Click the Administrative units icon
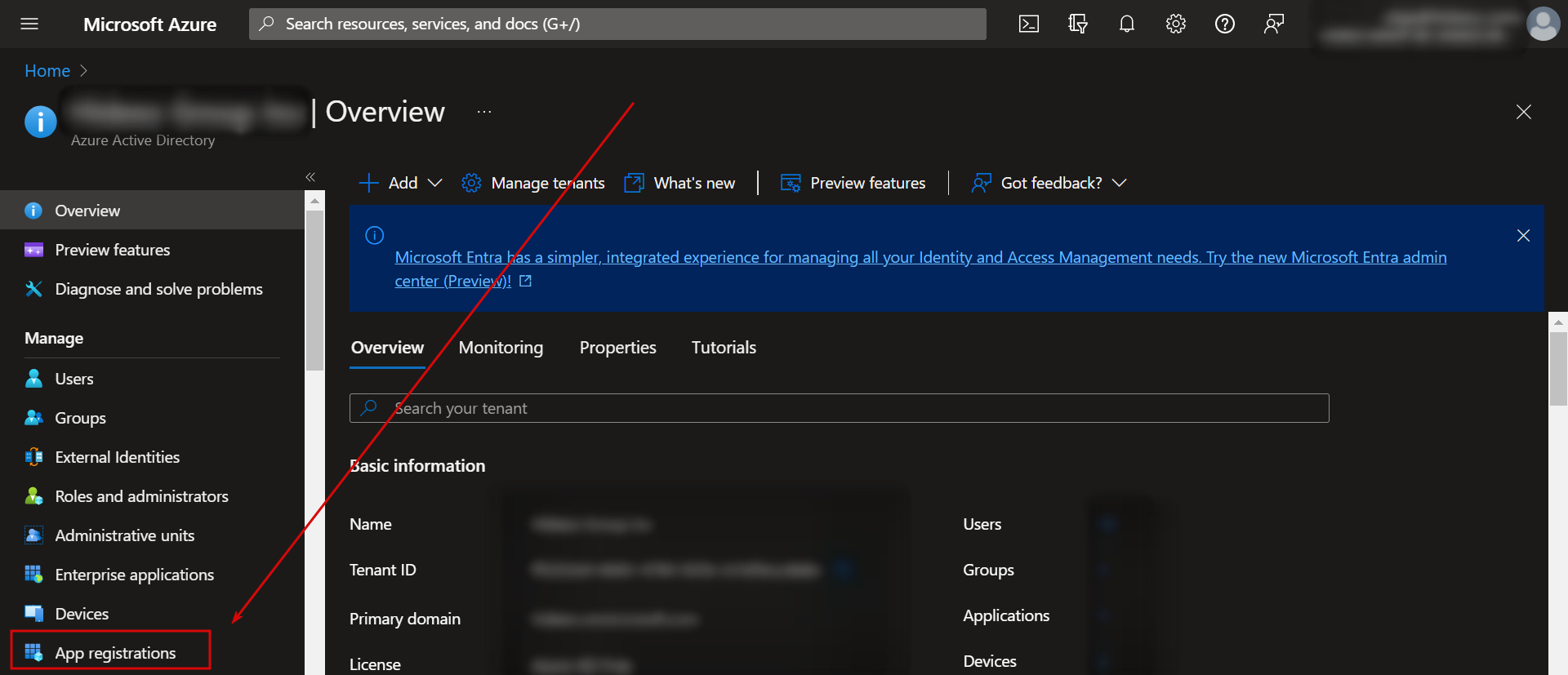This screenshot has height=675, width=1568. pyautogui.click(x=33, y=535)
